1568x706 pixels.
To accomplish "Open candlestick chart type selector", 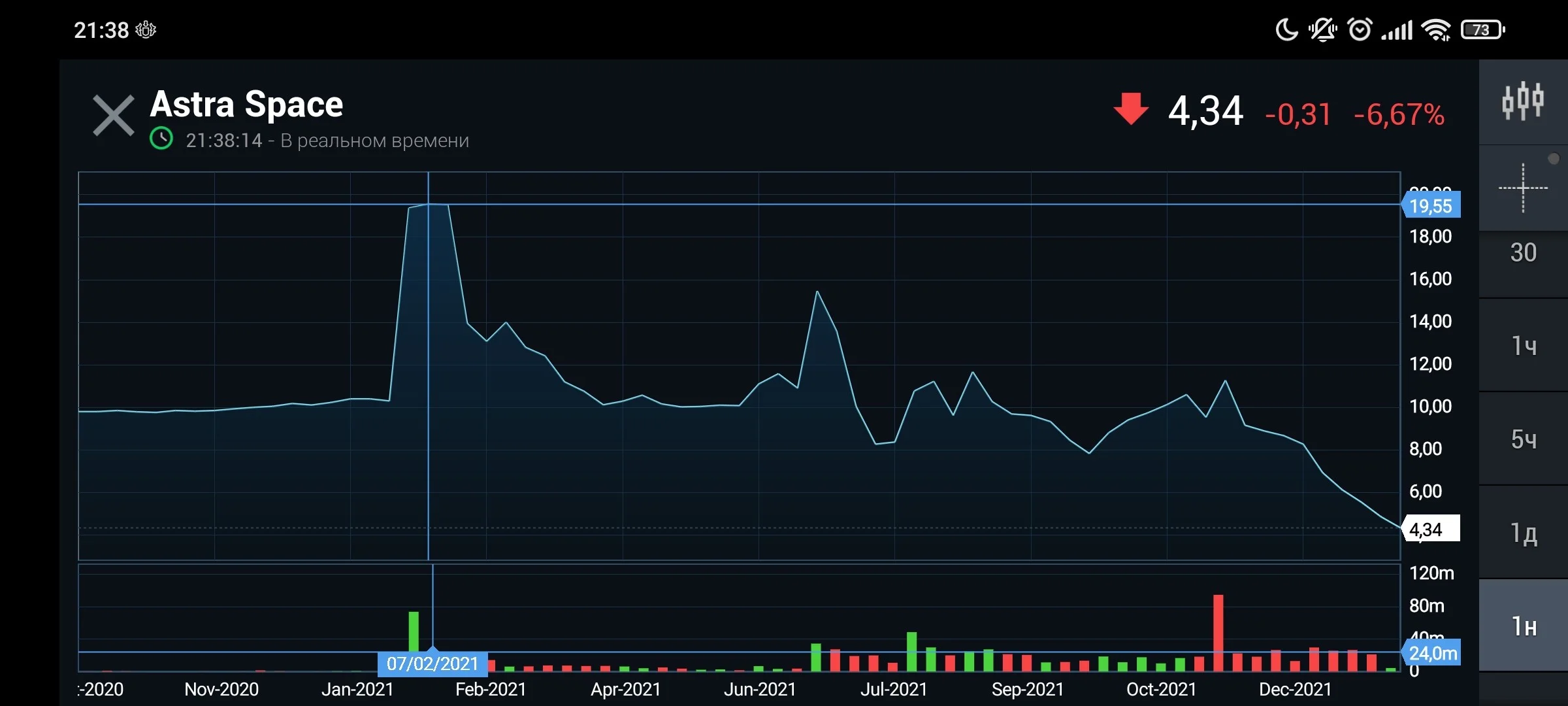I will coord(1523,102).
